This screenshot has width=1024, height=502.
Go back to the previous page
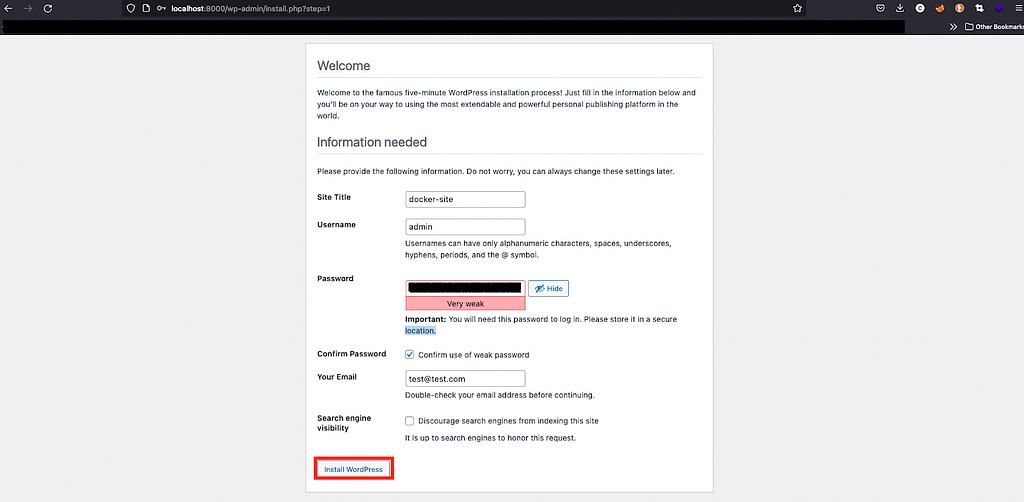pos(8,8)
